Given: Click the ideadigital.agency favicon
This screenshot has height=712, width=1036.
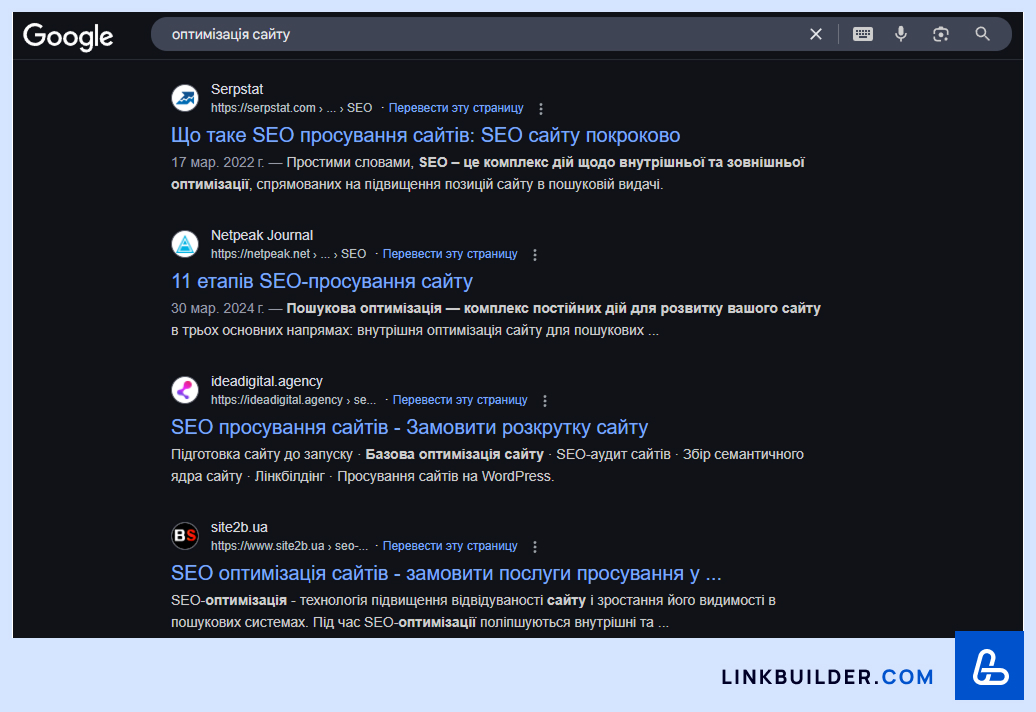Looking at the screenshot, I should pos(185,390).
